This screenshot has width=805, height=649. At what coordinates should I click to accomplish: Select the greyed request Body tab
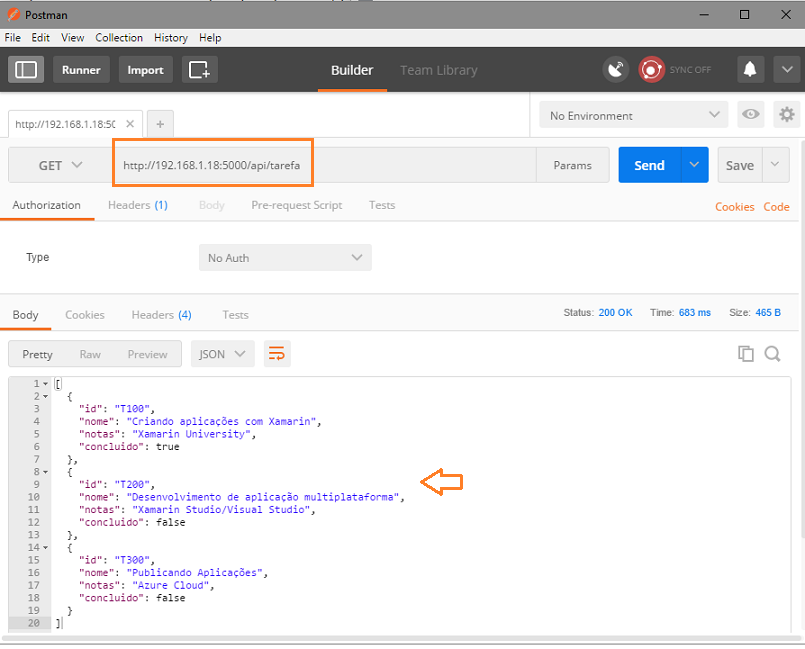click(212, 205)
